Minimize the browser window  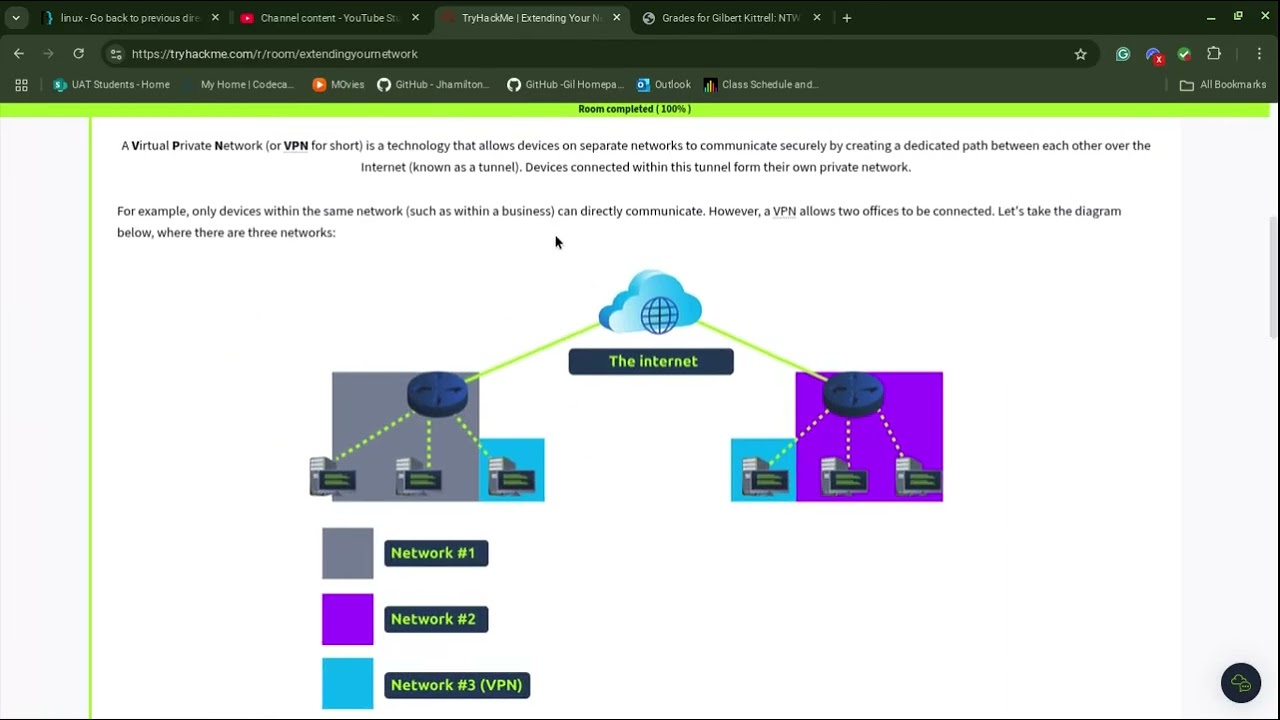click(1210, 18)
